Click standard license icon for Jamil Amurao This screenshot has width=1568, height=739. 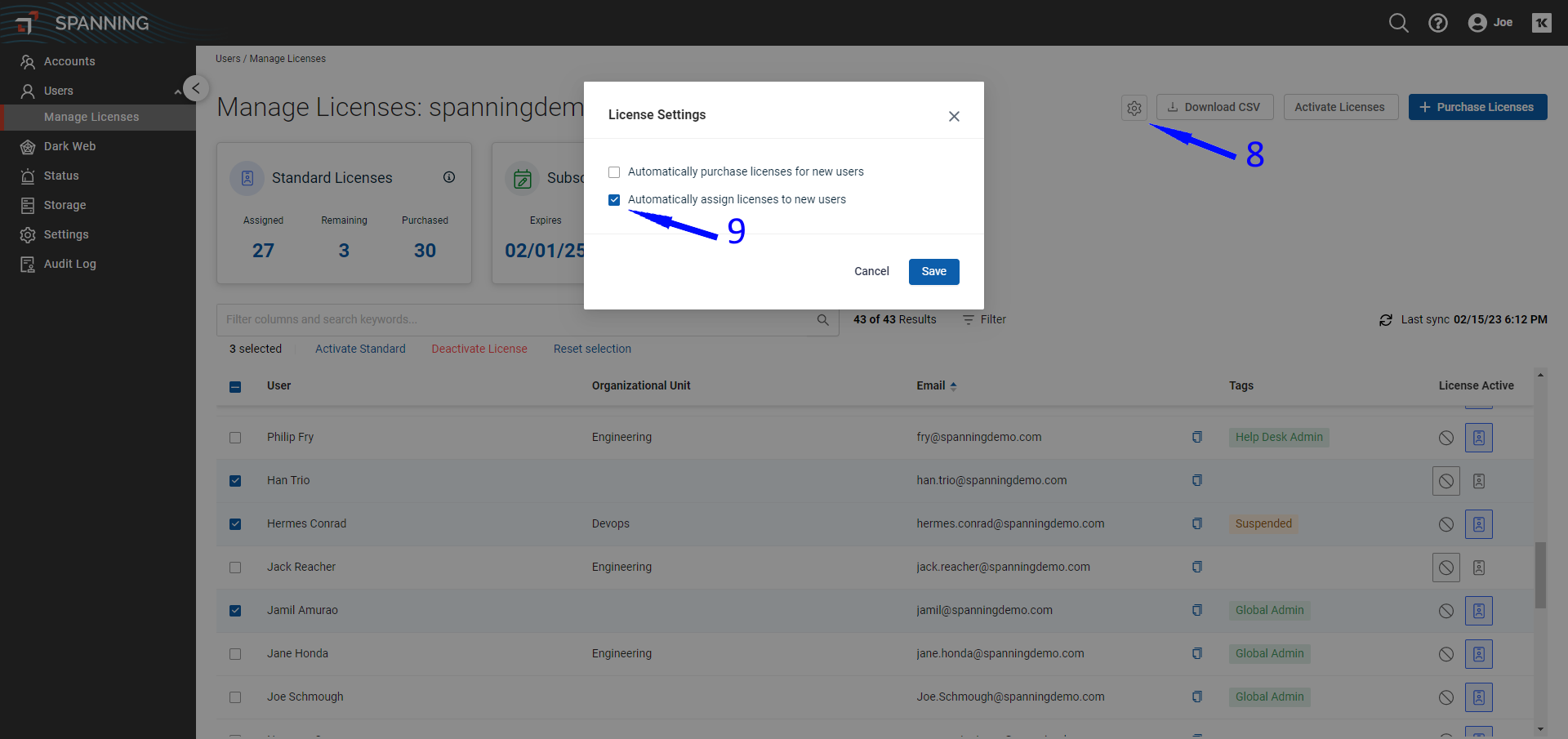pos(1479,611)
